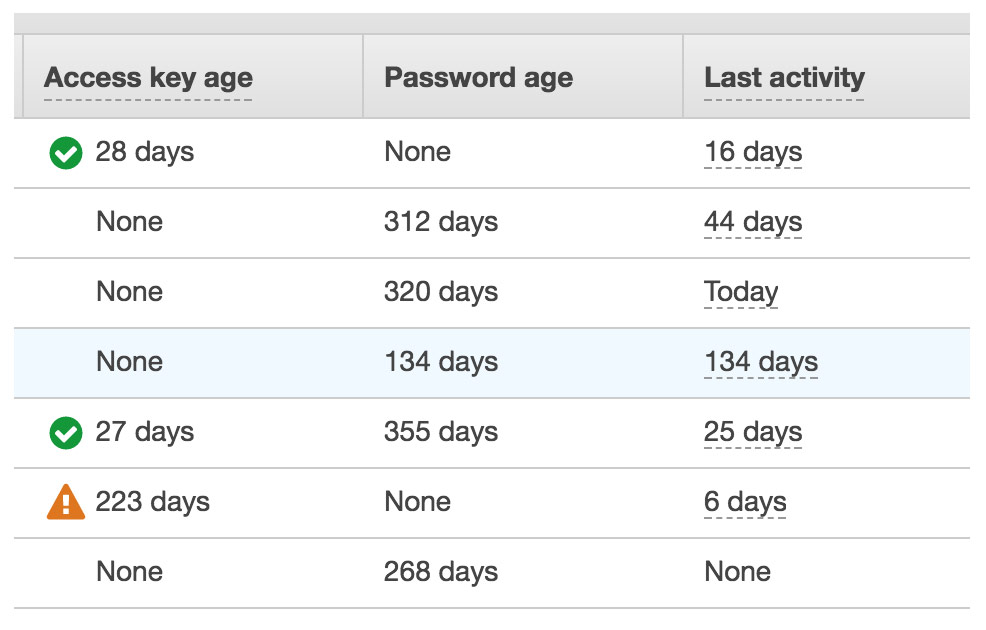
Task: Open the 6 days last activity link
Action: [x=745, y=502]
